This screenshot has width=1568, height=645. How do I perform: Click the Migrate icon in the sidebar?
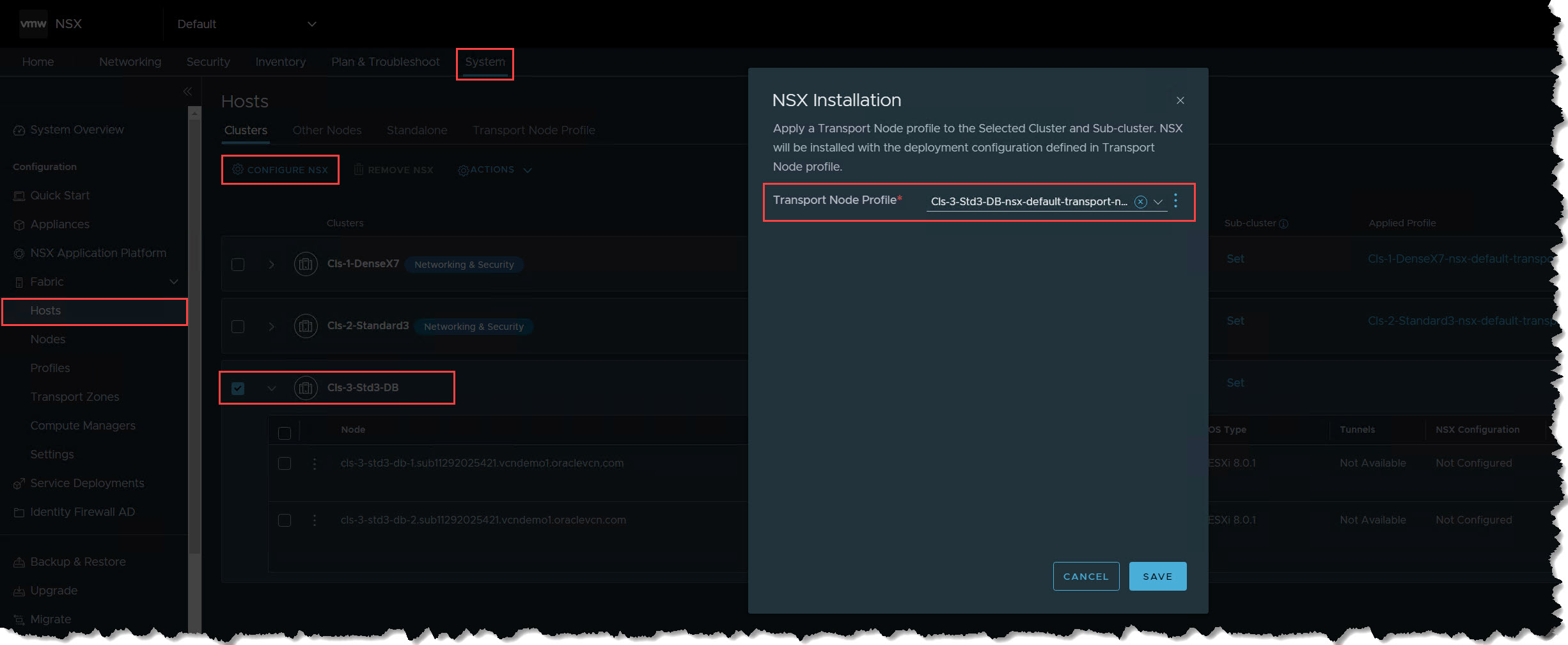tap(19, 620)
